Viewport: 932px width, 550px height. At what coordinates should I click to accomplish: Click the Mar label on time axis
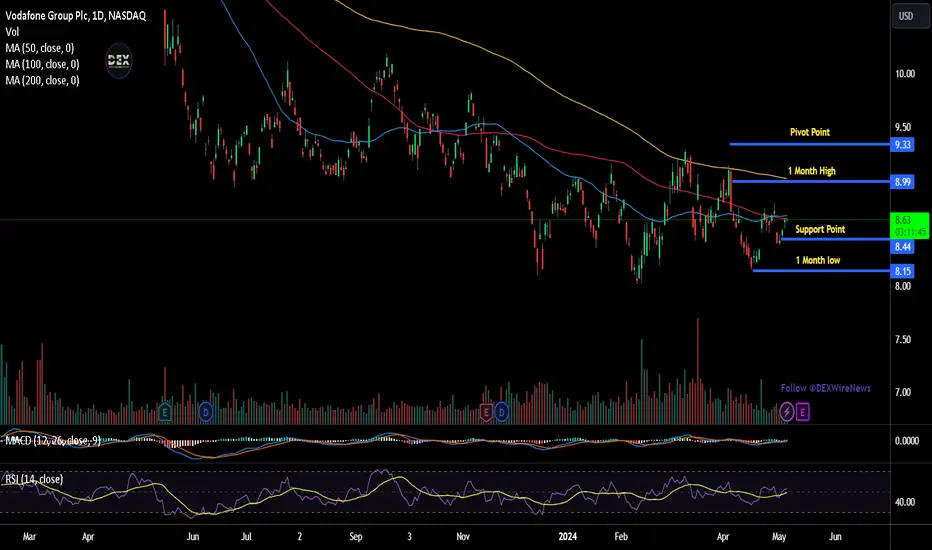coord(29,536)
